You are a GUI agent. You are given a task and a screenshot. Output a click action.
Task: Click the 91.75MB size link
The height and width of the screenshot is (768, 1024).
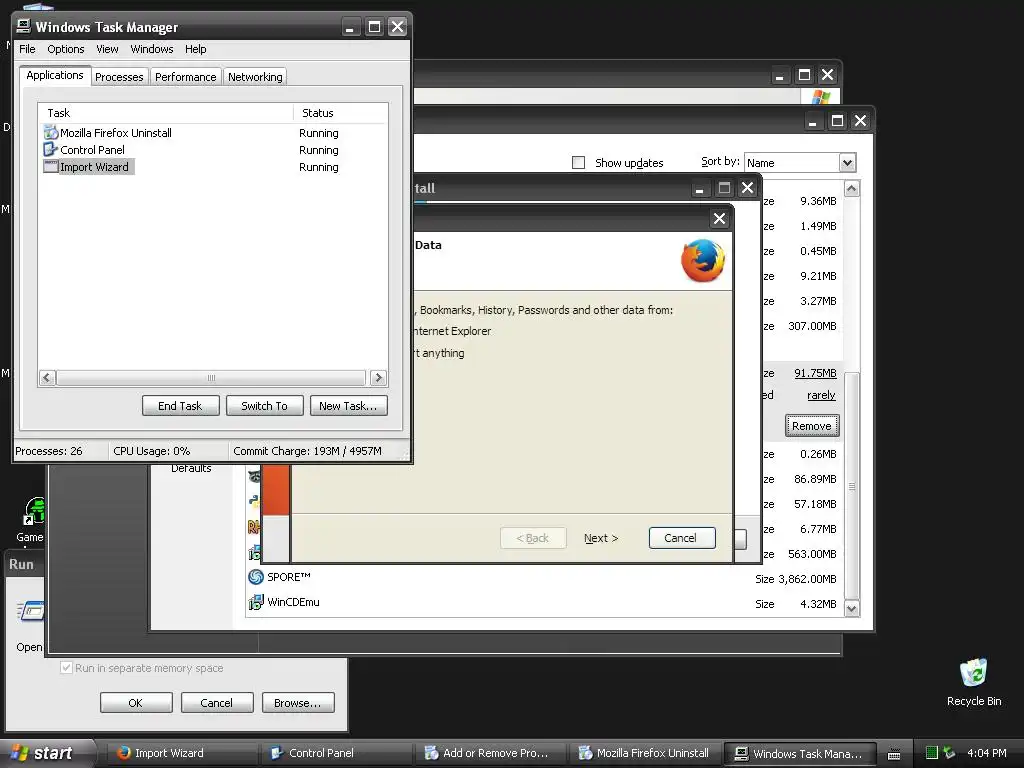(815, 373)
